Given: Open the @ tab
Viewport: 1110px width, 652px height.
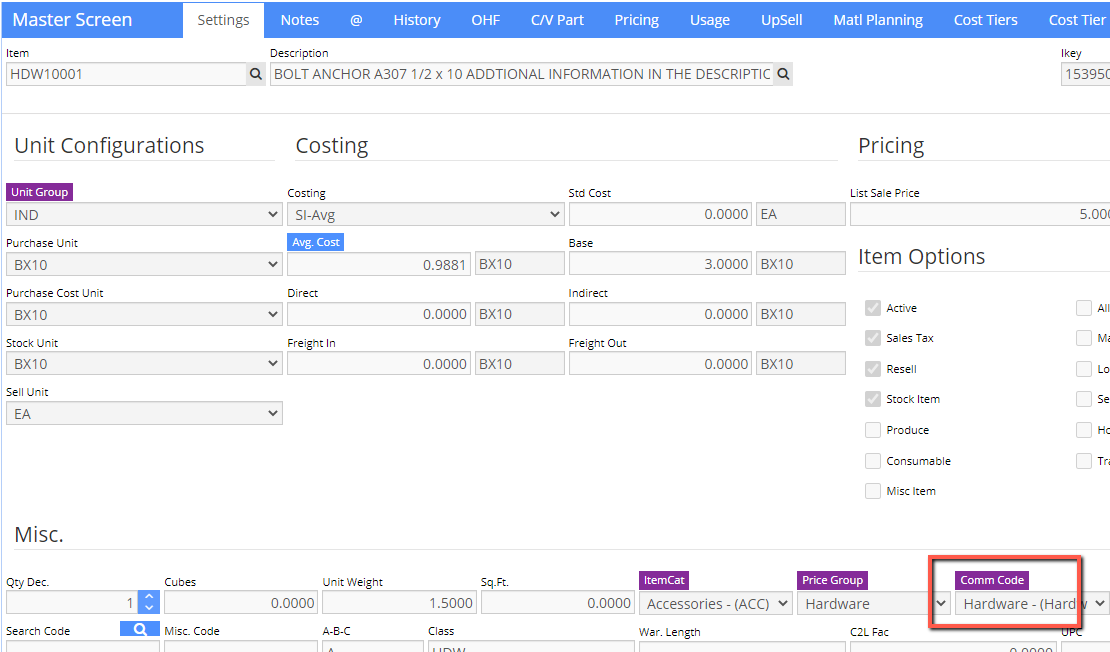Looking at the screenshot, I should pyautogui.click(x=356, y=20).
